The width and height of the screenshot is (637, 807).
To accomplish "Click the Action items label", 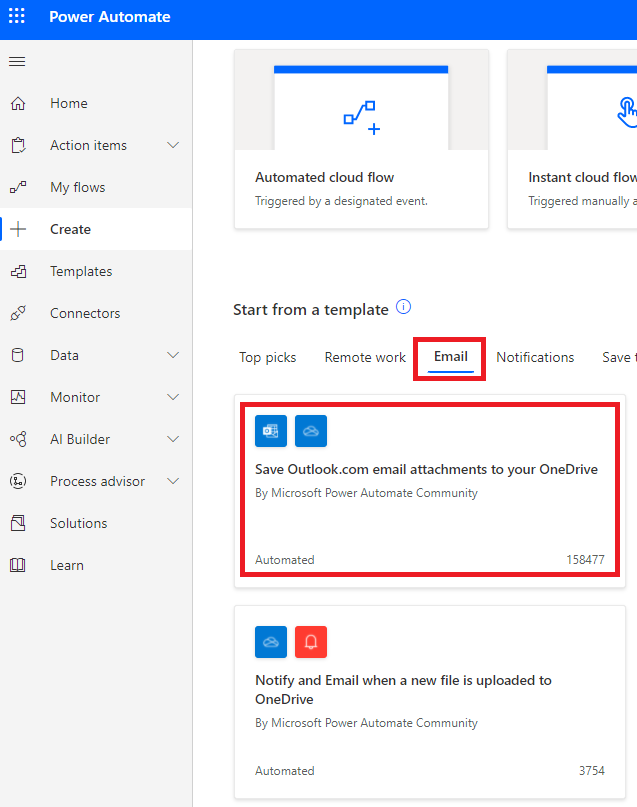I will click(x=89, y=146).
